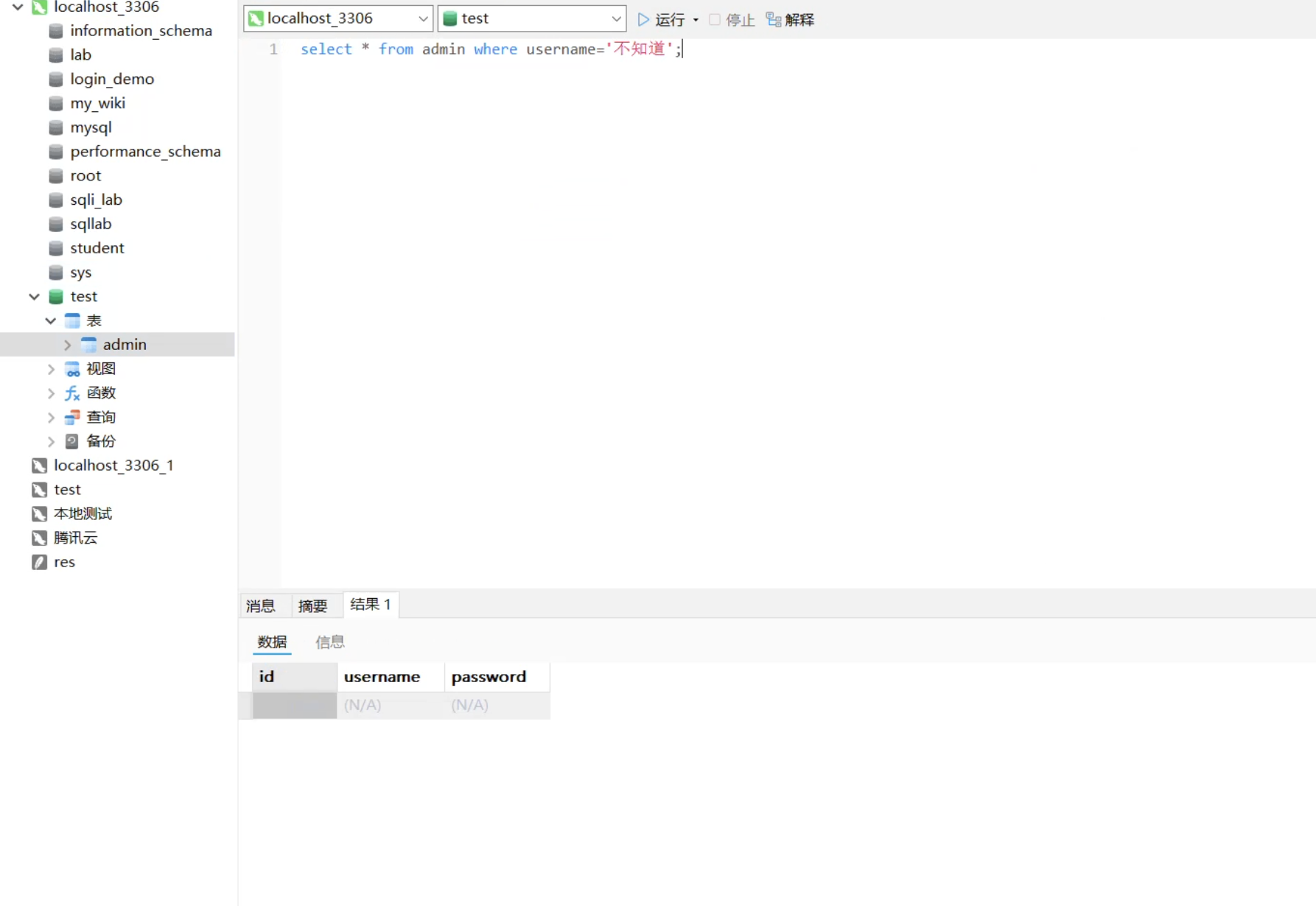1316x906 pixels.
Task: Open the Info (信息) sub-tab
Action: coord(329,642)
